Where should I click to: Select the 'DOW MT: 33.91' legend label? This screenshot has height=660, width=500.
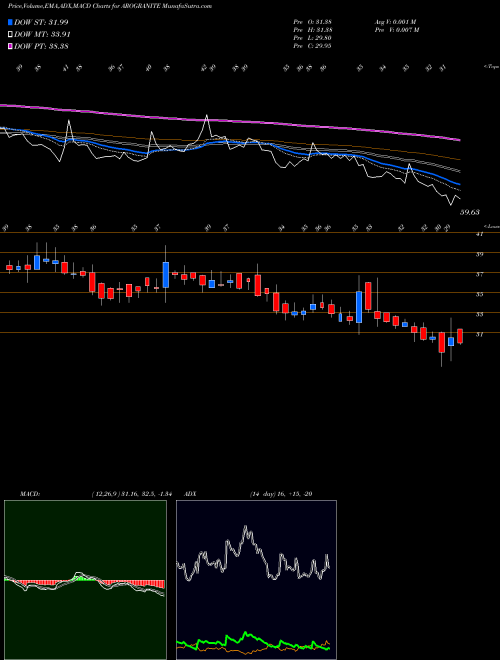(x=42, y=35)
